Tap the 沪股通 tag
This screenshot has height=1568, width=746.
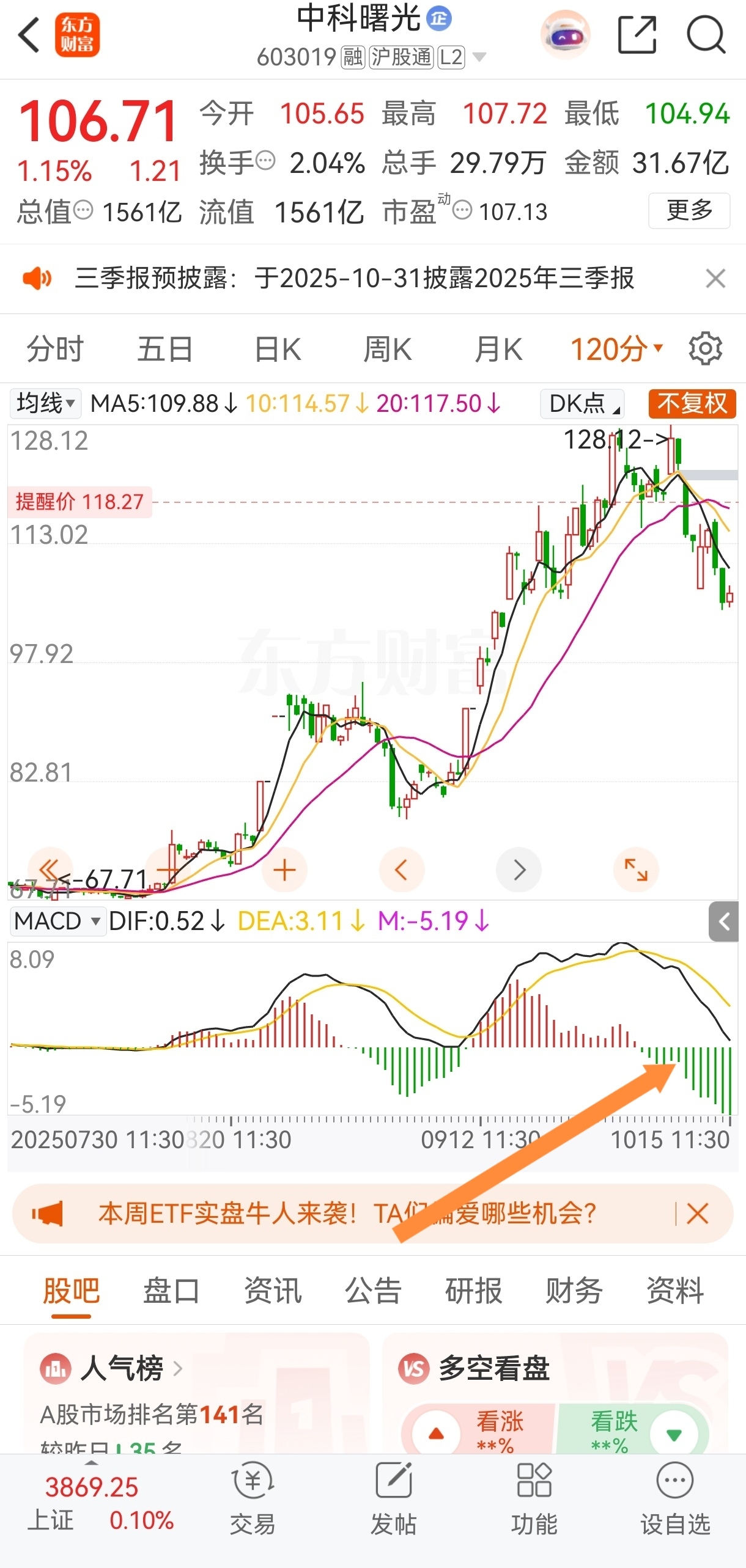401,57
